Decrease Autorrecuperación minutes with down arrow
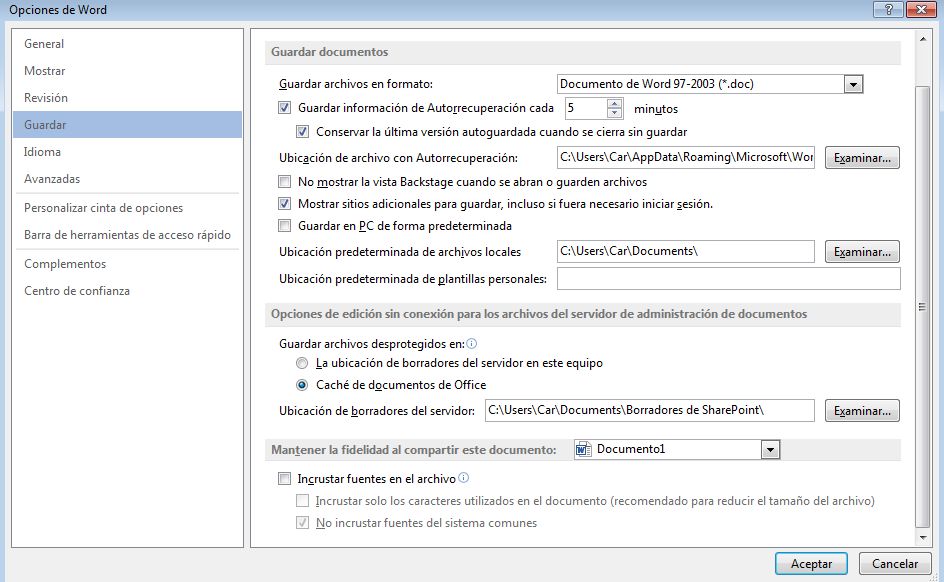The image size is (944, 582). tap(615, 113)
